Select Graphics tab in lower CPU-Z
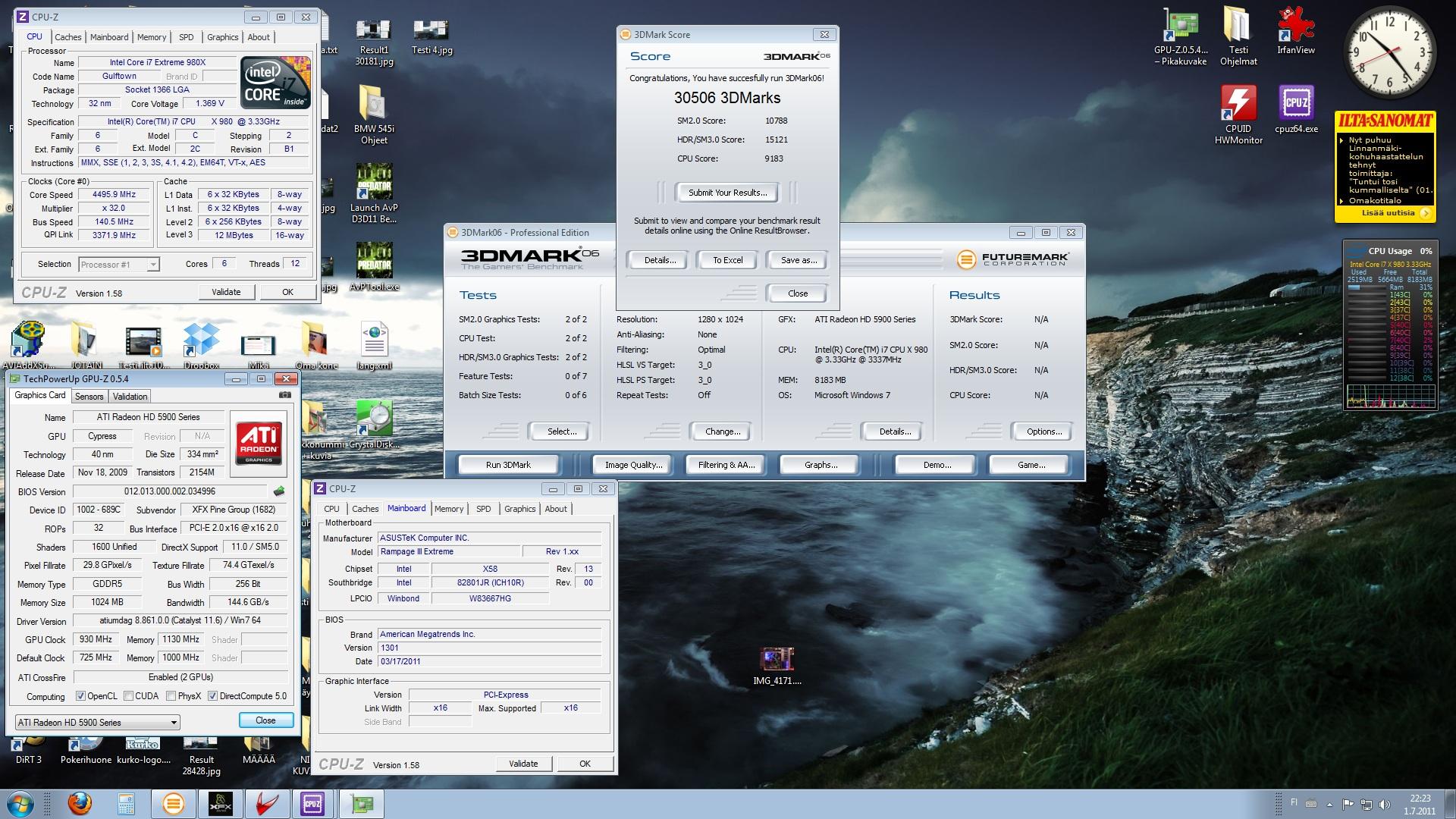This screenshot has width=1456, height=819. (x=520, y=509)
